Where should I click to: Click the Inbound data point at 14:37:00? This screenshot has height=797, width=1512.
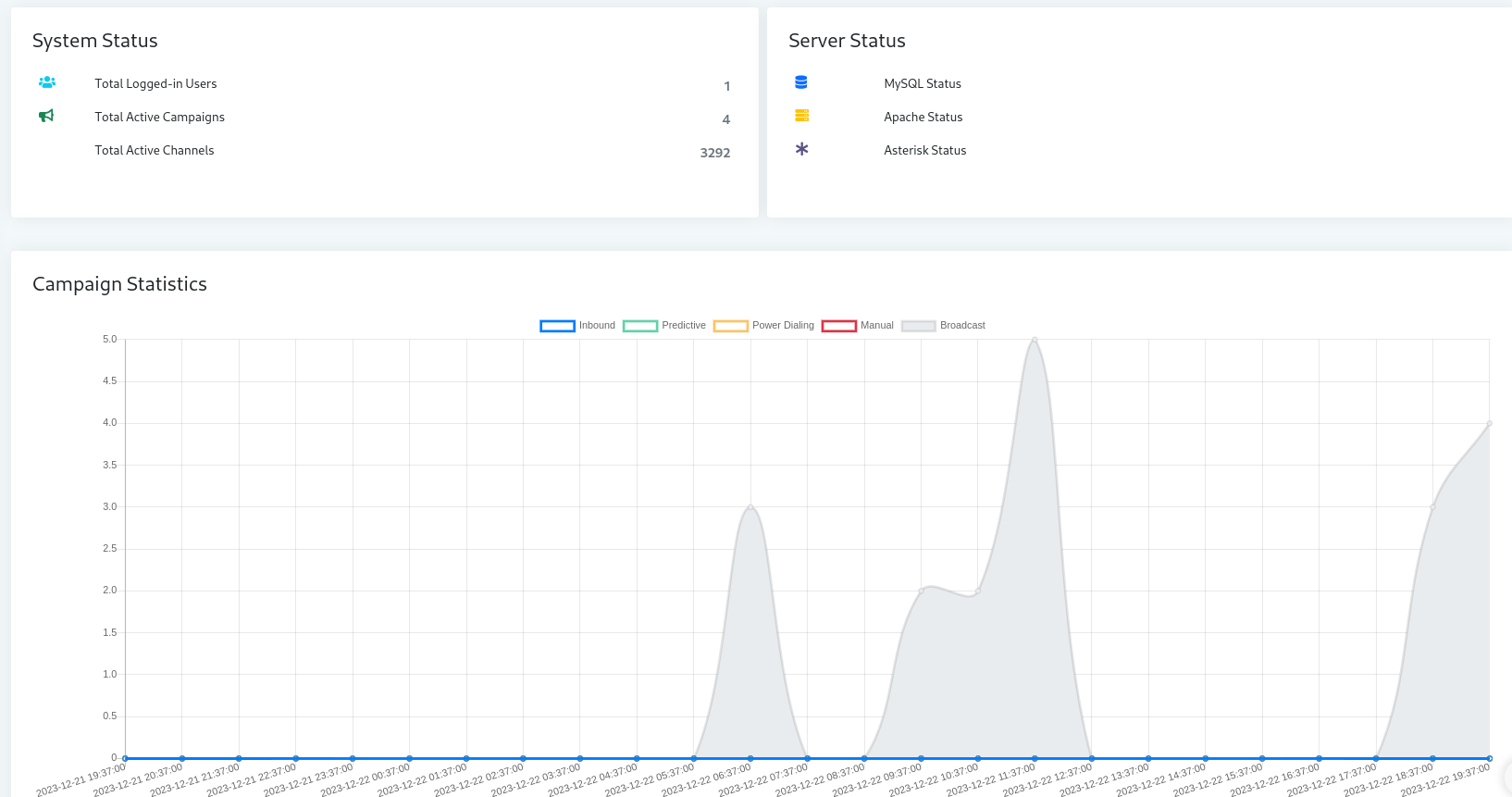pyautogui.click(x=1205, y=758)
